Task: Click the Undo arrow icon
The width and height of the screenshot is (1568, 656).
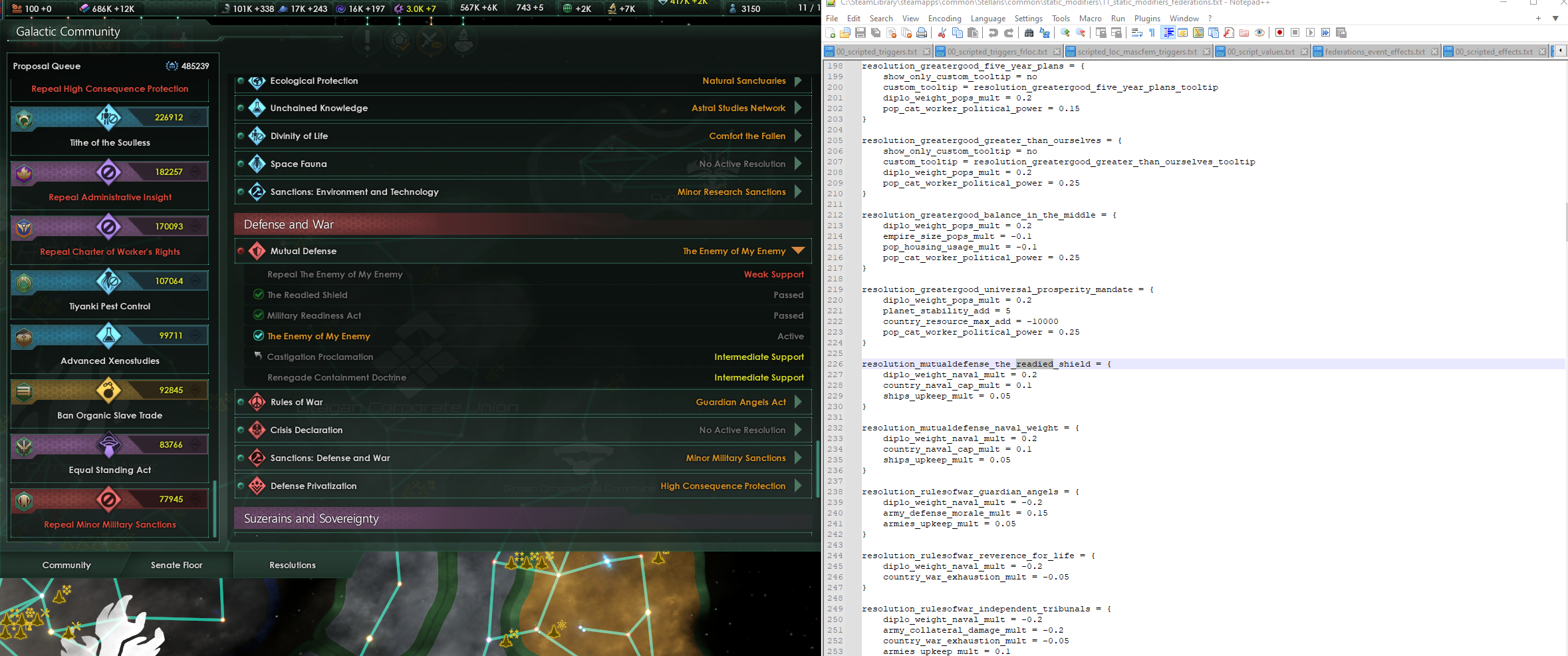Action: click(x=993, y=33)
